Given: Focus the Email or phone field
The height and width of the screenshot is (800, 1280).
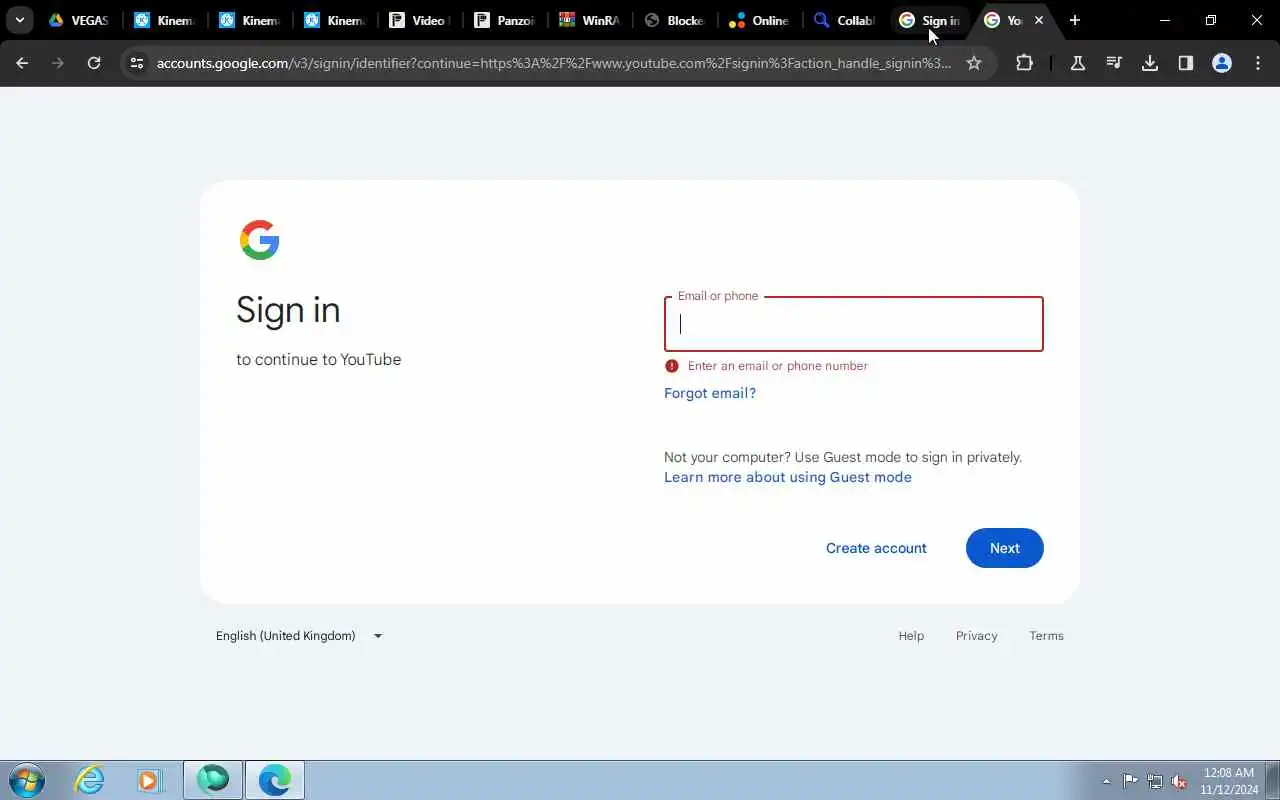Looking at the screenshot, I should [x=854, y=324].
